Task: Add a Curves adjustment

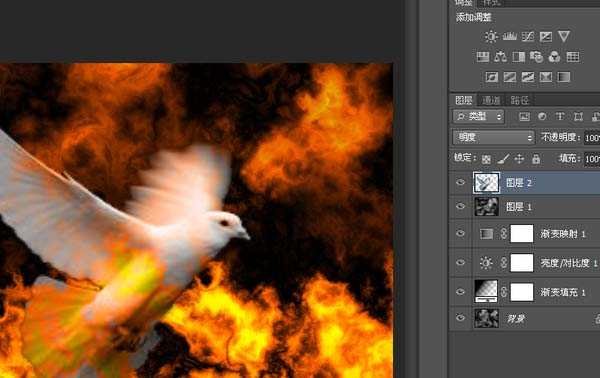Action: [x=528, y=37]
